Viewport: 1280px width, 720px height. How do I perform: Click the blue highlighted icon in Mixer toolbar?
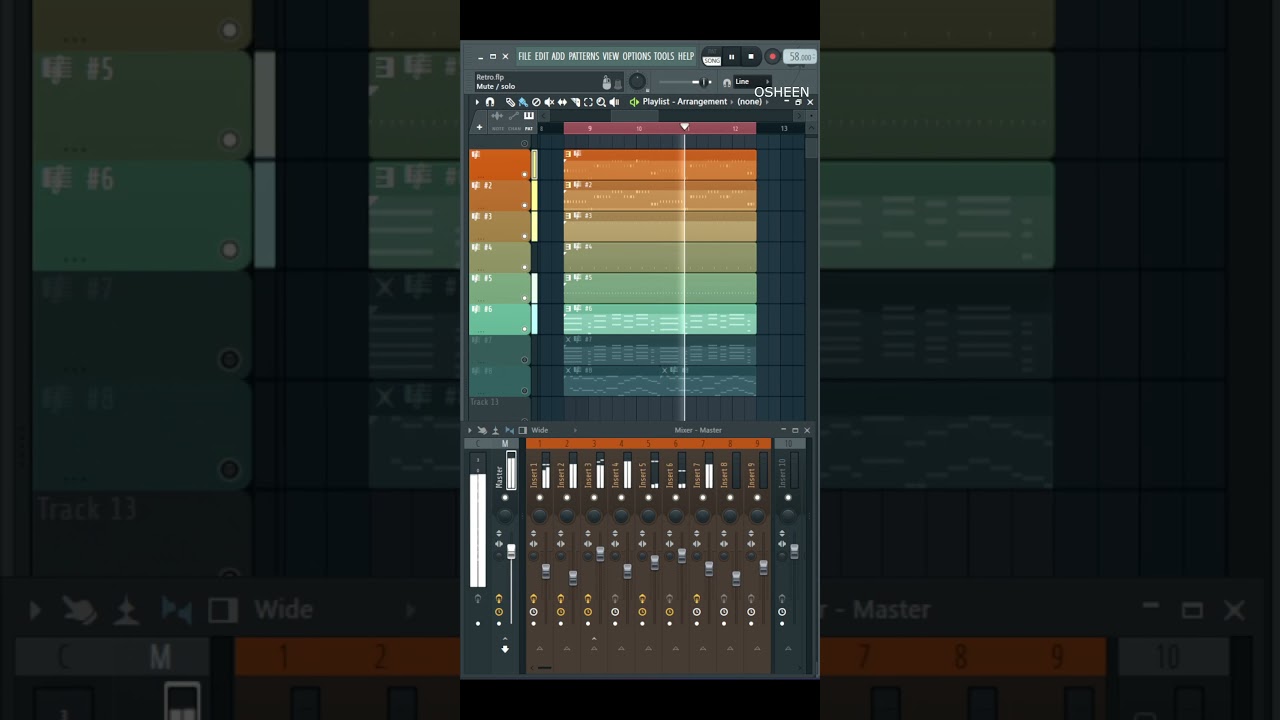click(509, 430)
